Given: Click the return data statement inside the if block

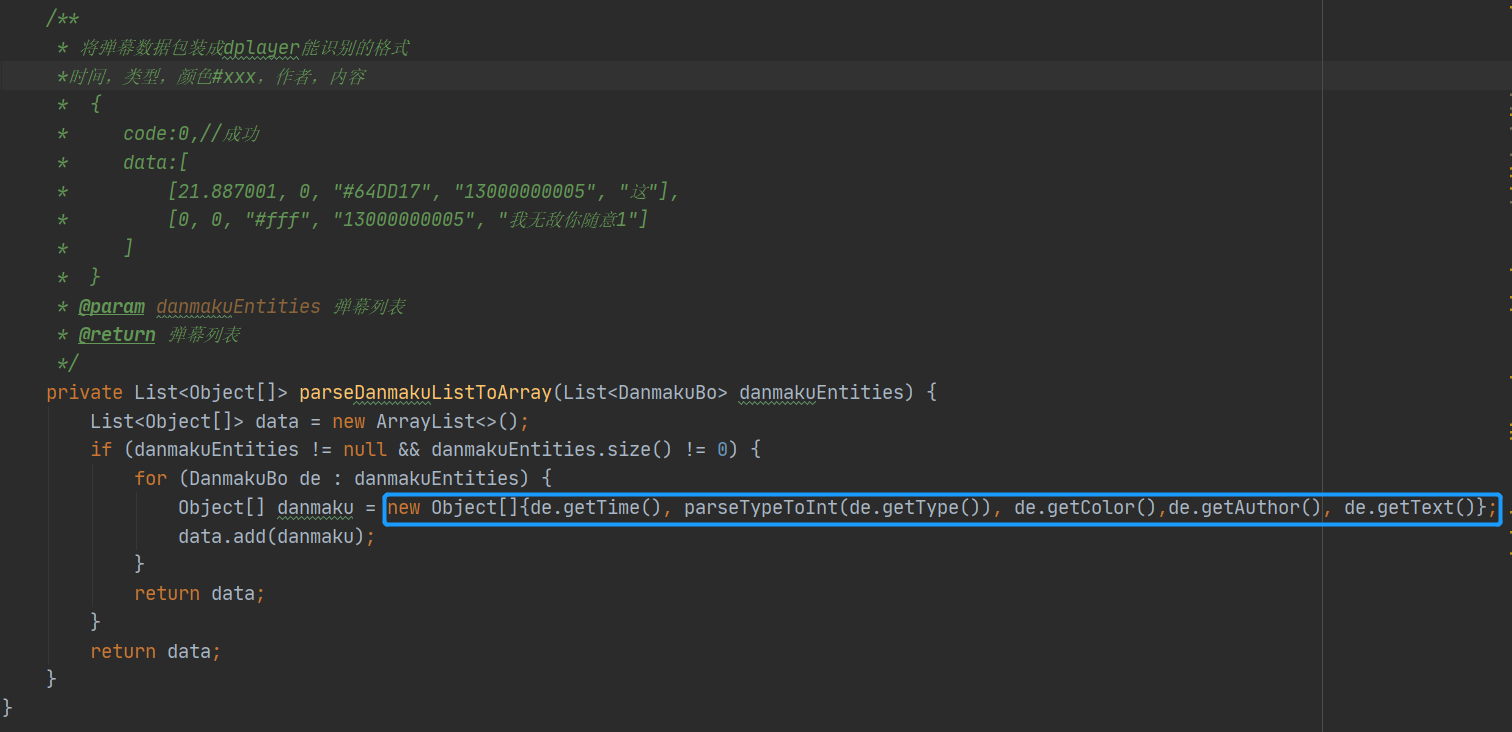Looking at the screenshot, I should tap(199, 593).
